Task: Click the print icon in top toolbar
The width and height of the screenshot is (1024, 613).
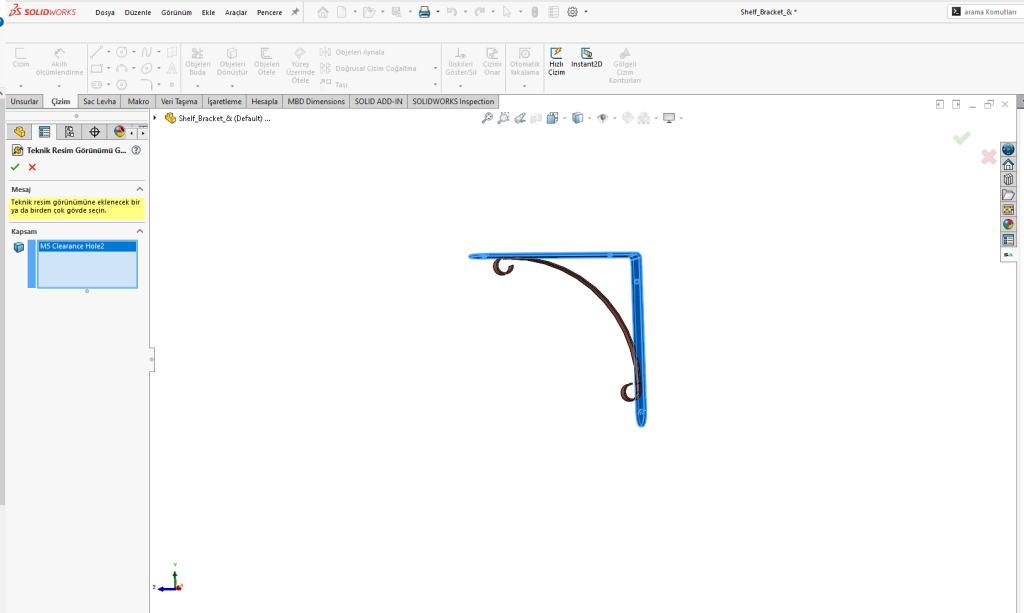Action: 424,12
